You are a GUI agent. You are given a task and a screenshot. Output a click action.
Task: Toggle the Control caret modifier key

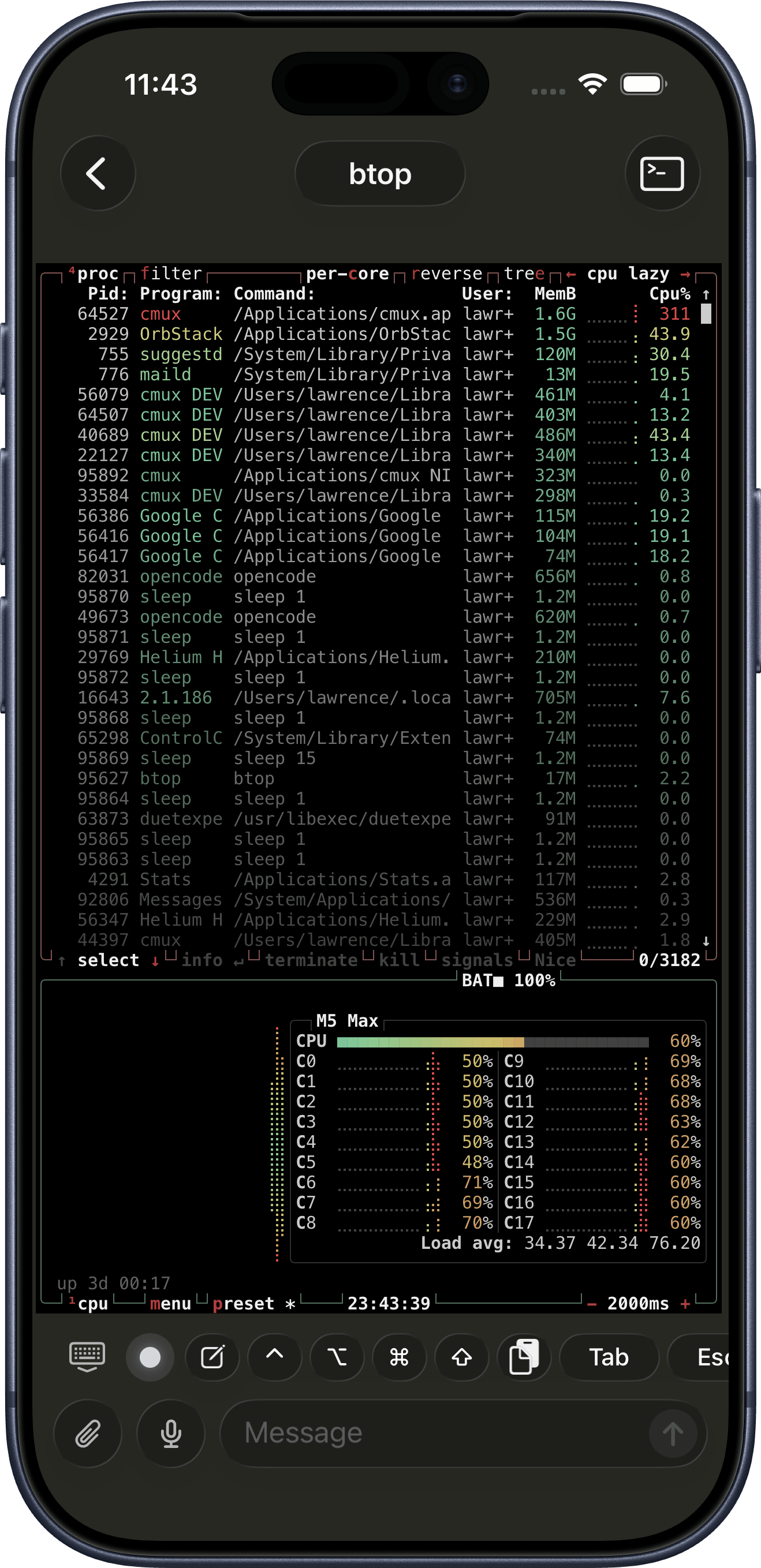275,1357
